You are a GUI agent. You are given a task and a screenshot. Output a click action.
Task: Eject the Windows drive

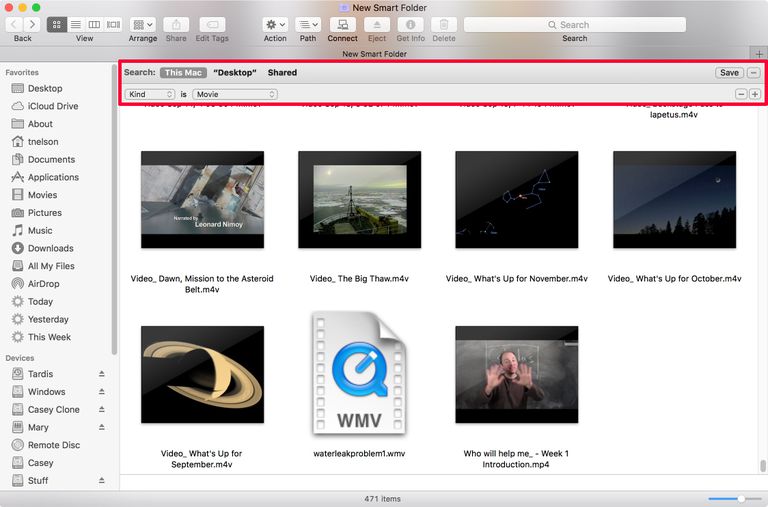[101, 391]
